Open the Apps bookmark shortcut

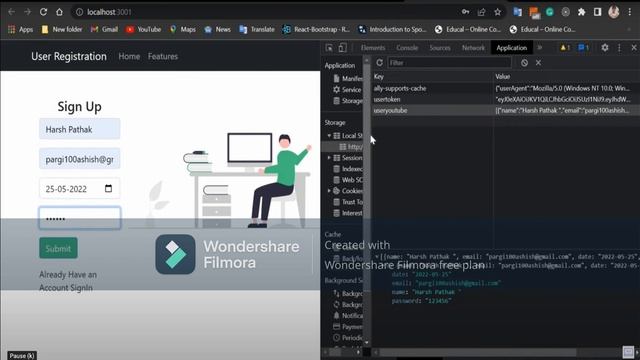point(20,29)
